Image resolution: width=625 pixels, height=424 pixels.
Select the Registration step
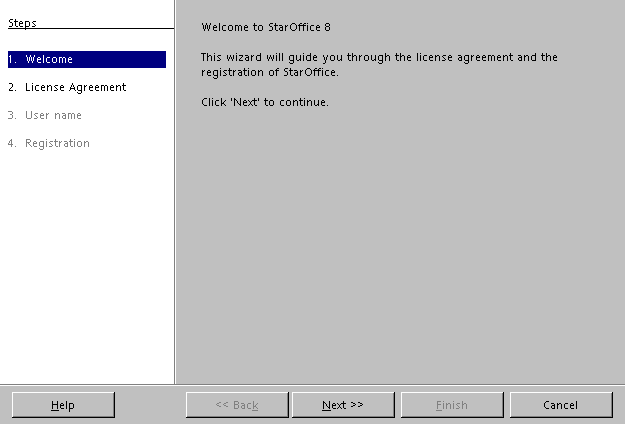coord(49,143)
